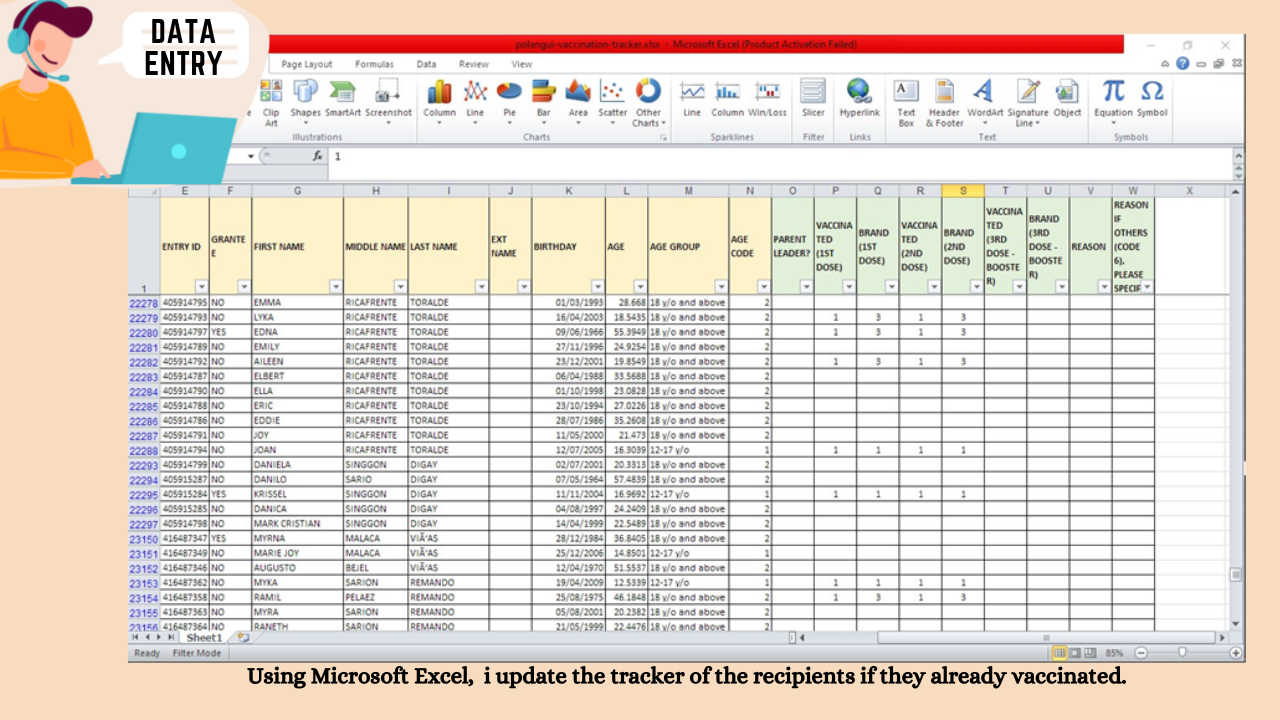Switch to Page Layout view in status bar
1280x720 pixels.
(x=1075, y=653)
